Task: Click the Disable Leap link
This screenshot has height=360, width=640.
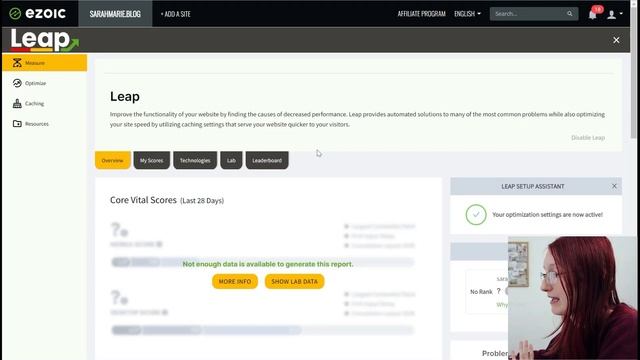Action: click(588, 138)
